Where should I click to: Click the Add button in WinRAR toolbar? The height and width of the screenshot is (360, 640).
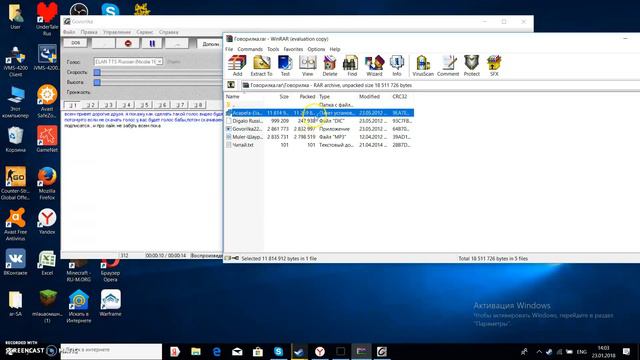point(237,66)
